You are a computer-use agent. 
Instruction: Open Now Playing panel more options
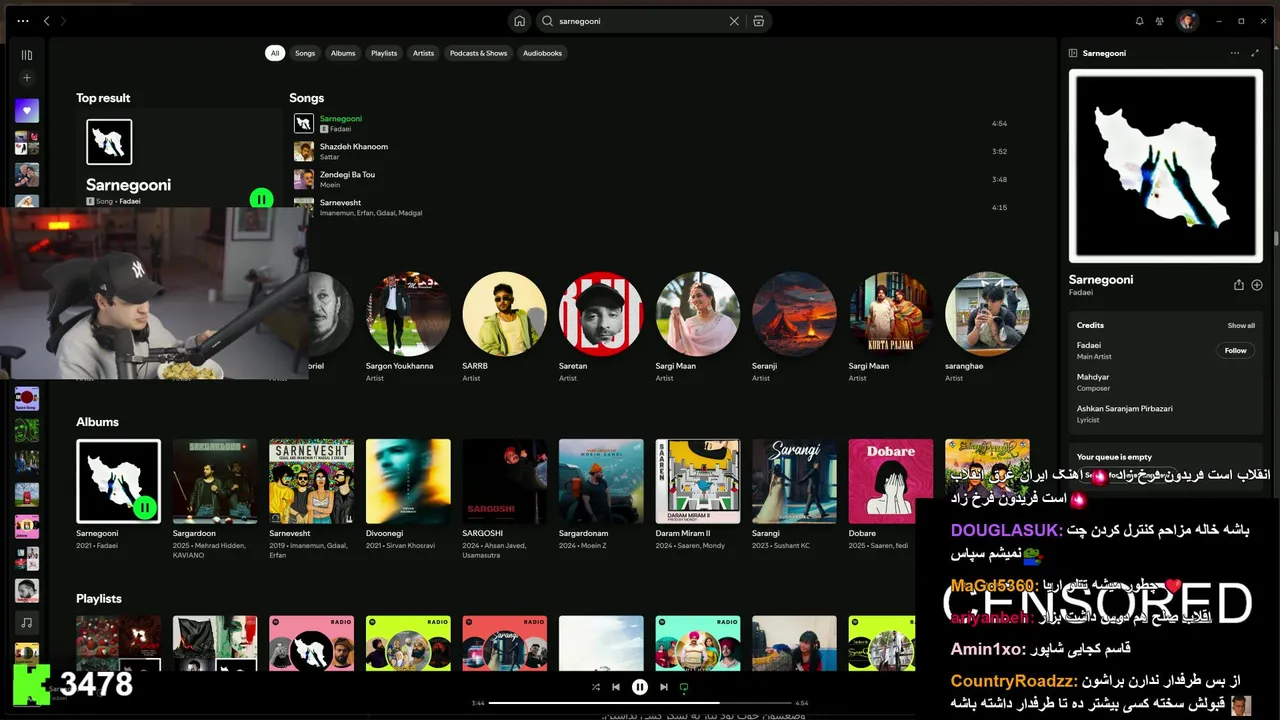pyautogui.click(x=1235, y=53)
